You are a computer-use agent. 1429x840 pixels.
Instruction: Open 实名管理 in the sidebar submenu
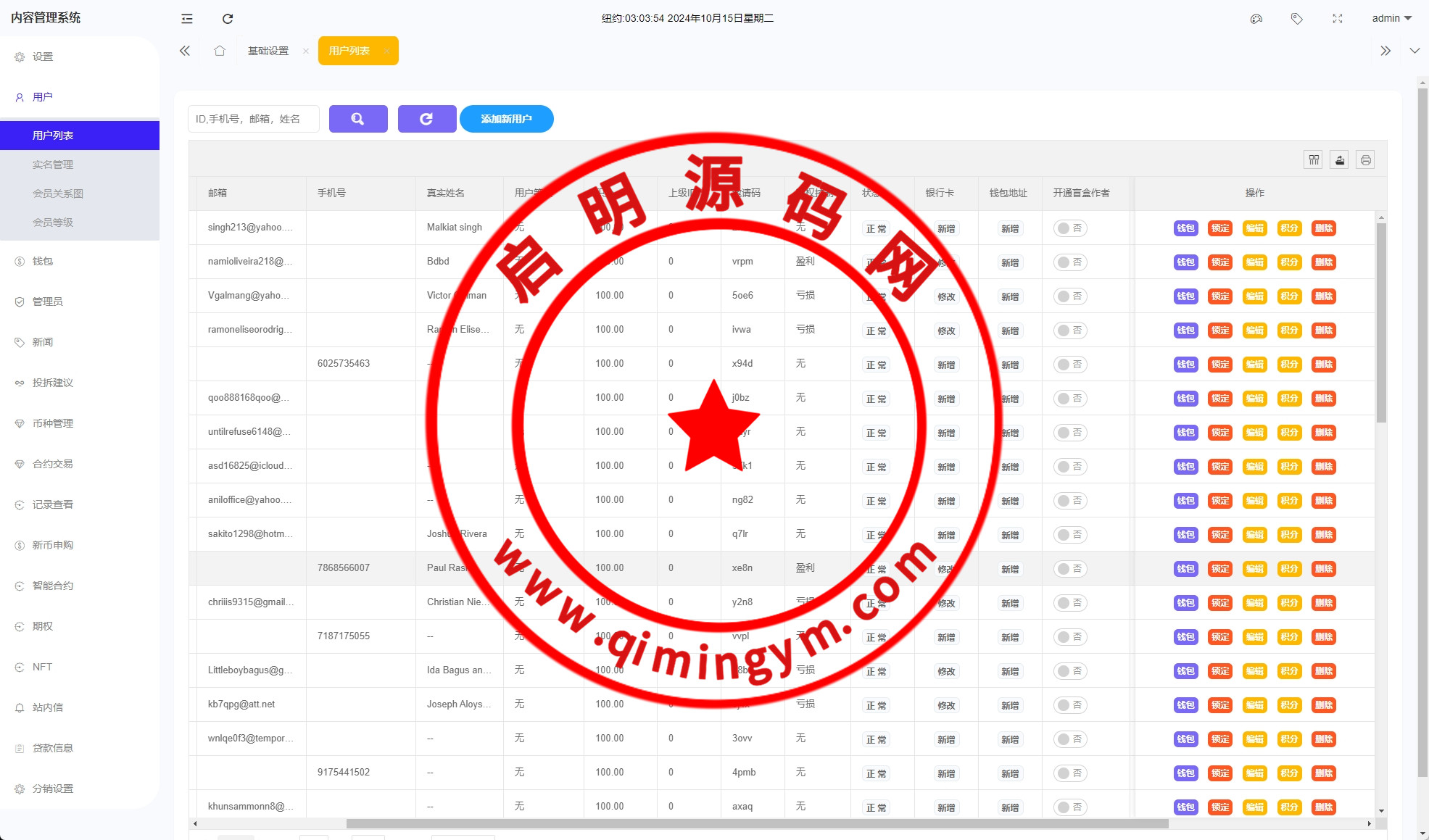53,165
